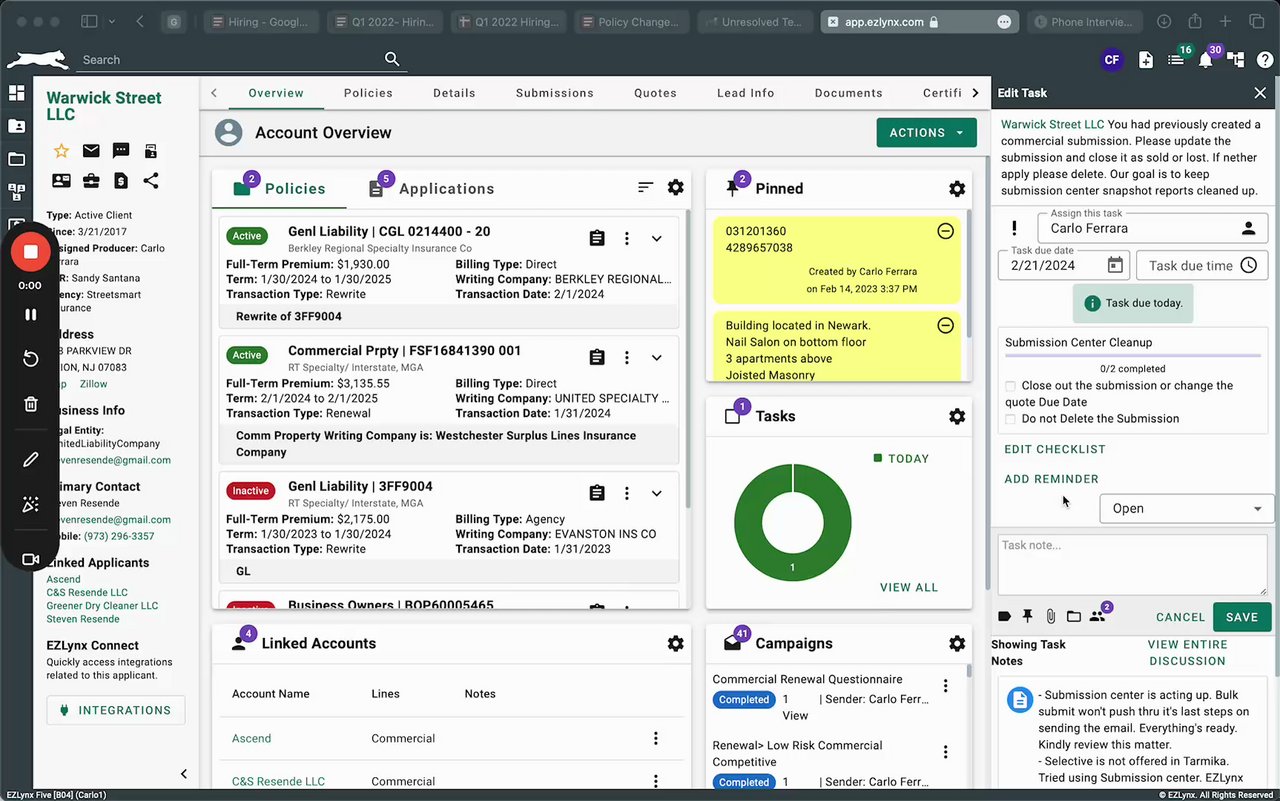The image size is (1280, 801).
Task: Switch to the Applications tab in policies card
Action: pos(431,188)
